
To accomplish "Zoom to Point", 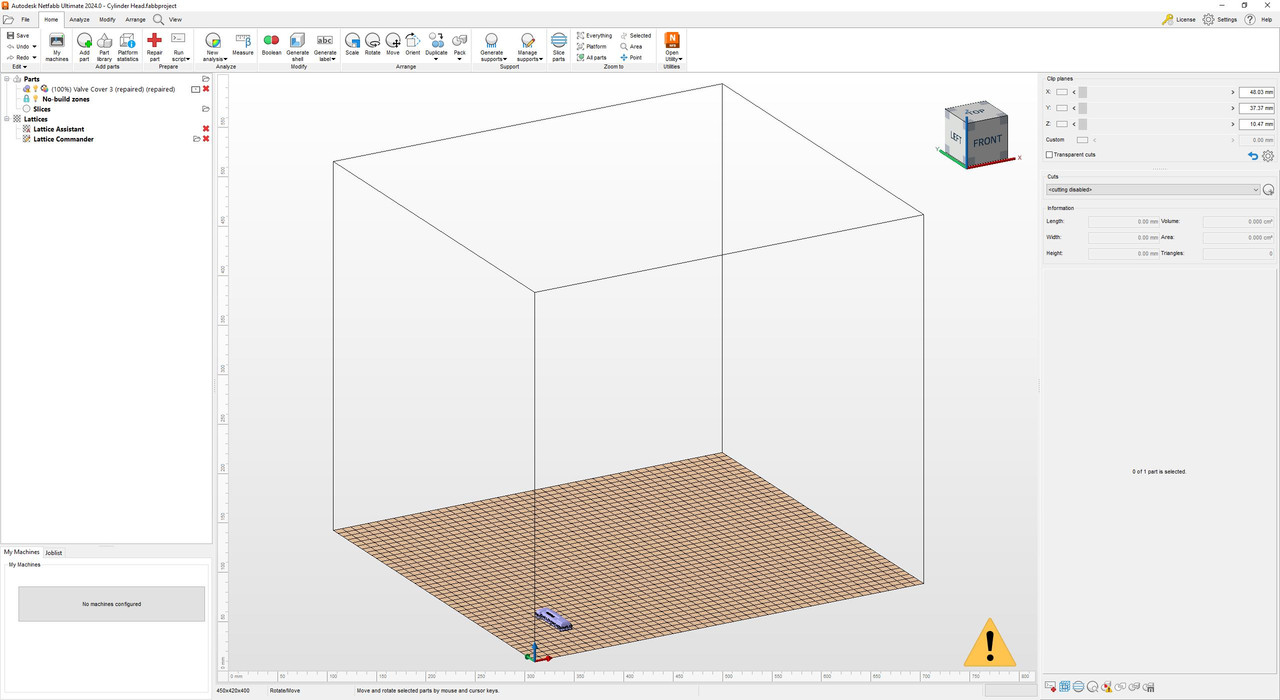I will coord(631,57).
